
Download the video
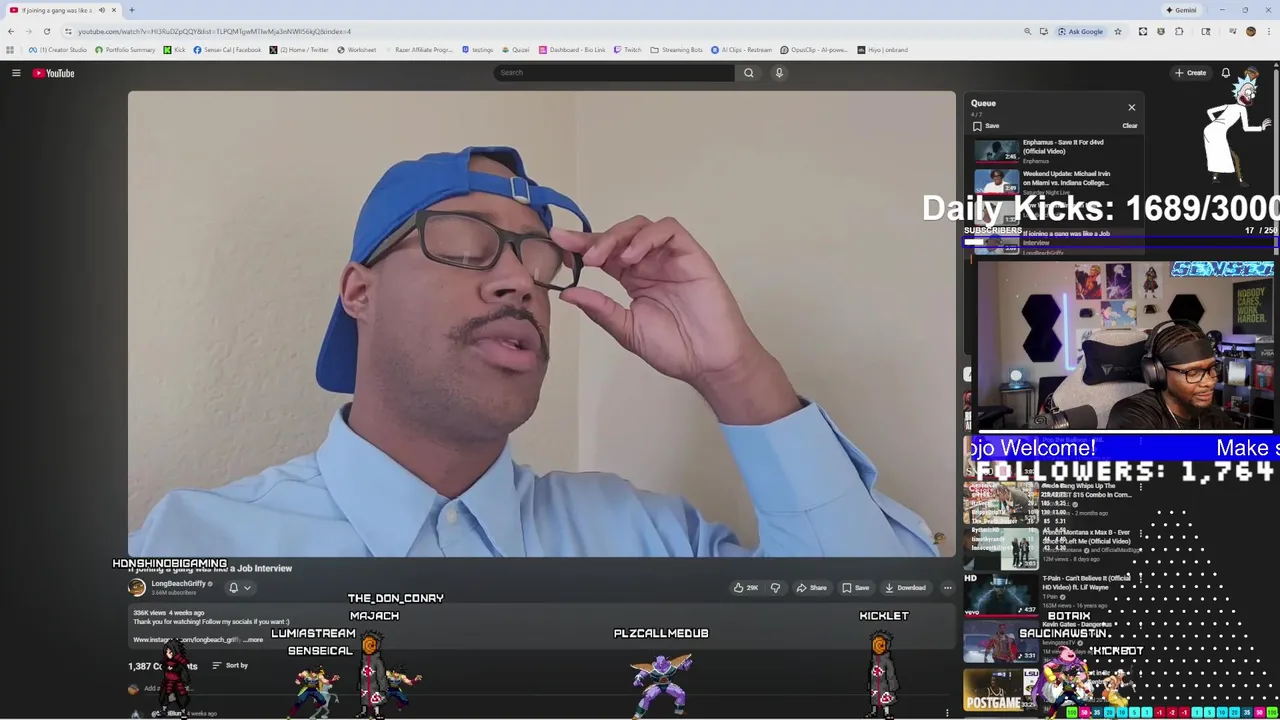tap(905, 588)
